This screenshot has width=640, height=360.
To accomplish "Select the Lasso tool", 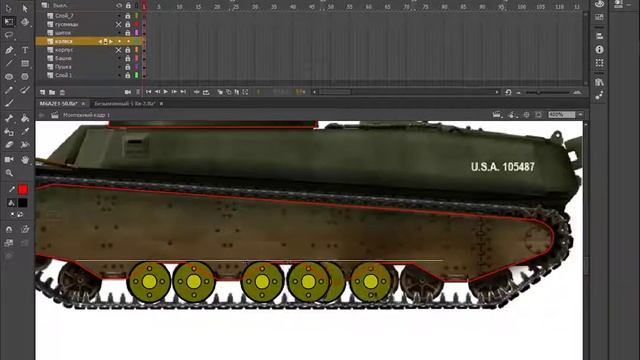I will click(9, 36).
